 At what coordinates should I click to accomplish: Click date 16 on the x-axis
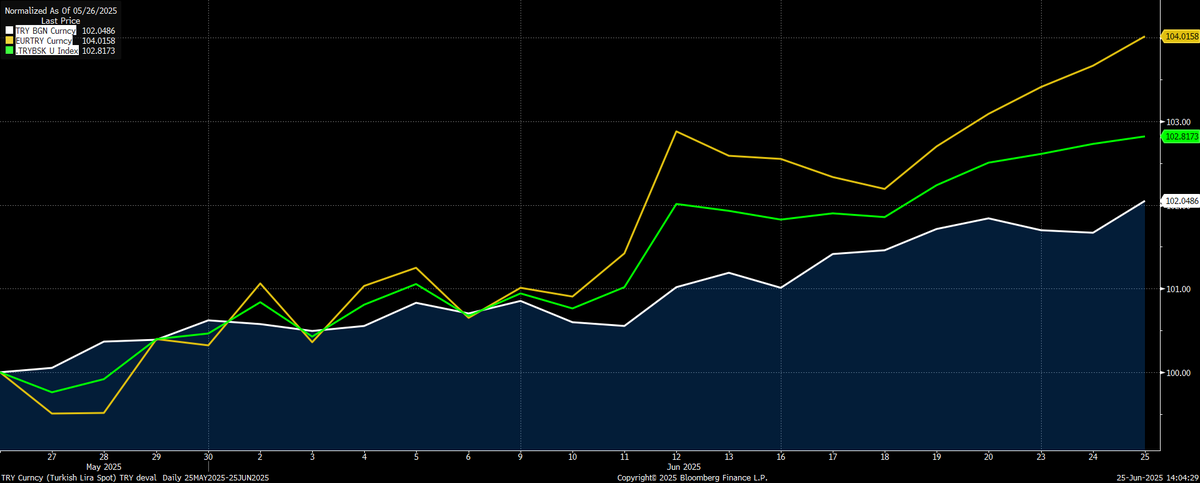[780, 455]
